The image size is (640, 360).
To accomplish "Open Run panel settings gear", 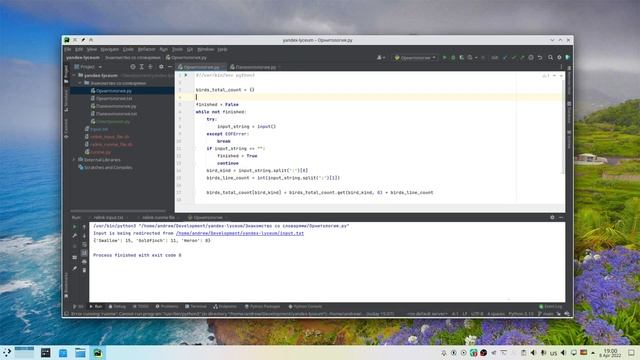I will [552, 218].
